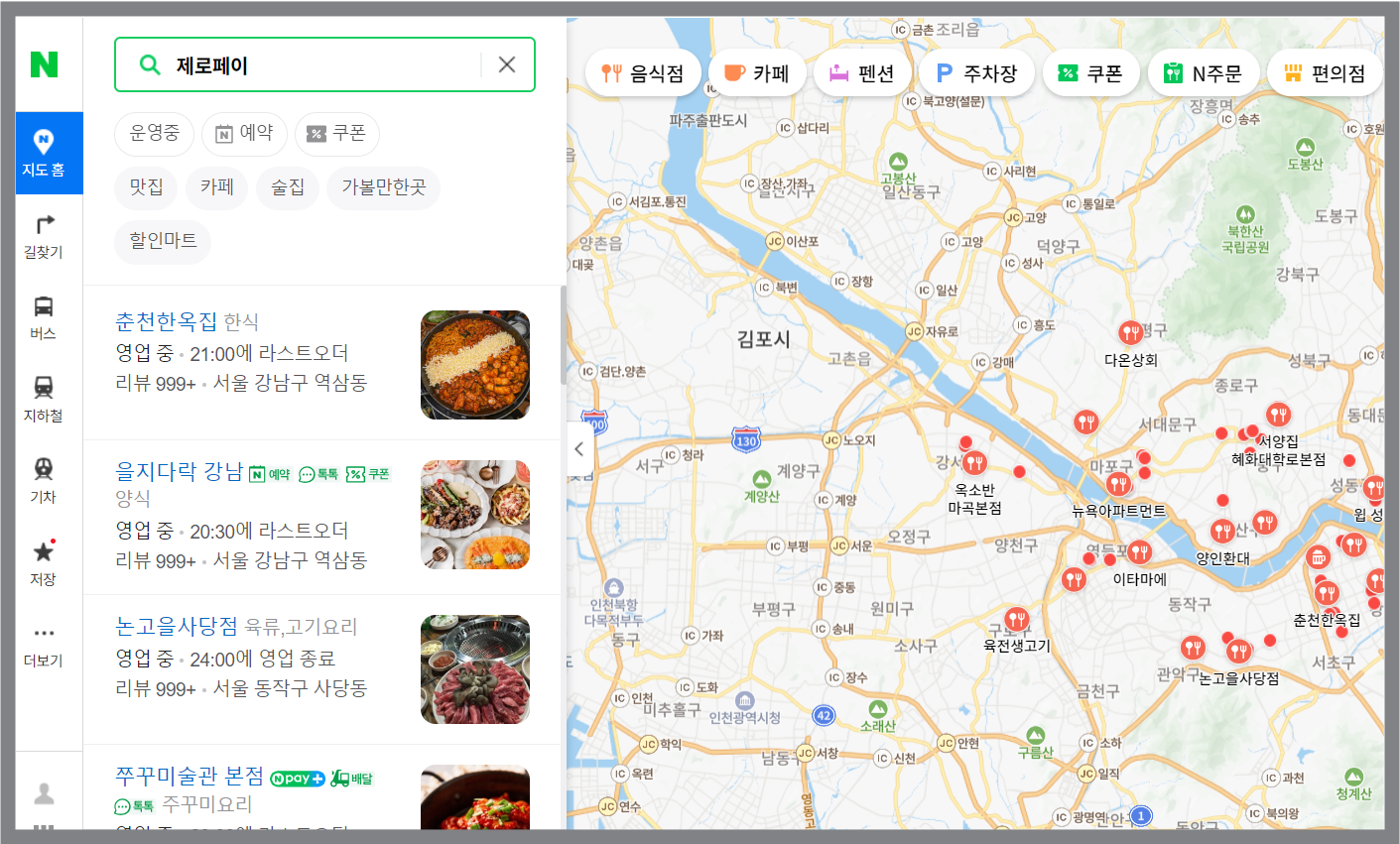Collapse the search results panel arrow

pos(579,448)
